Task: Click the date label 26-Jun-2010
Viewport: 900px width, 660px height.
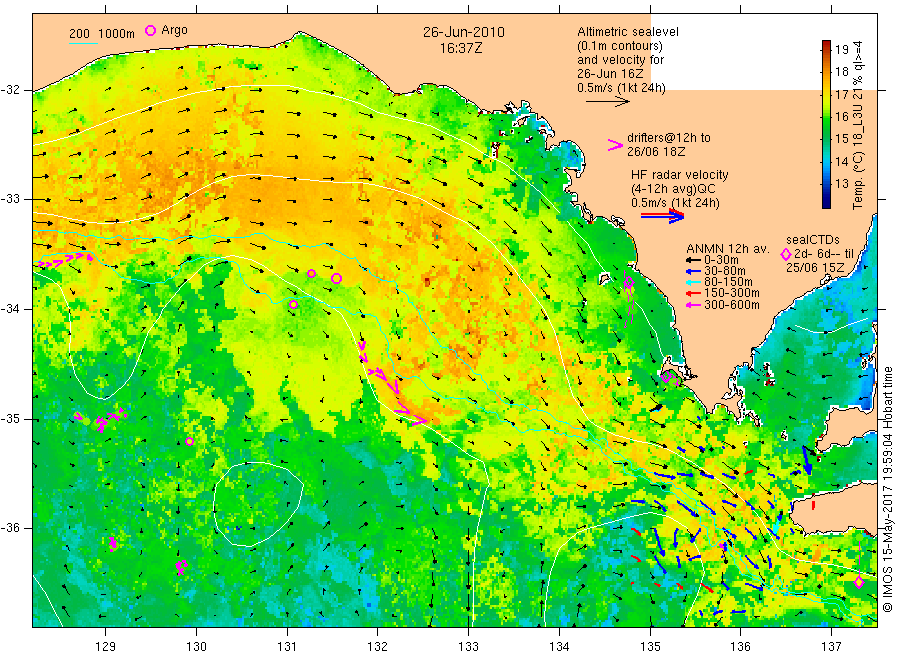Action: (464, 32)
